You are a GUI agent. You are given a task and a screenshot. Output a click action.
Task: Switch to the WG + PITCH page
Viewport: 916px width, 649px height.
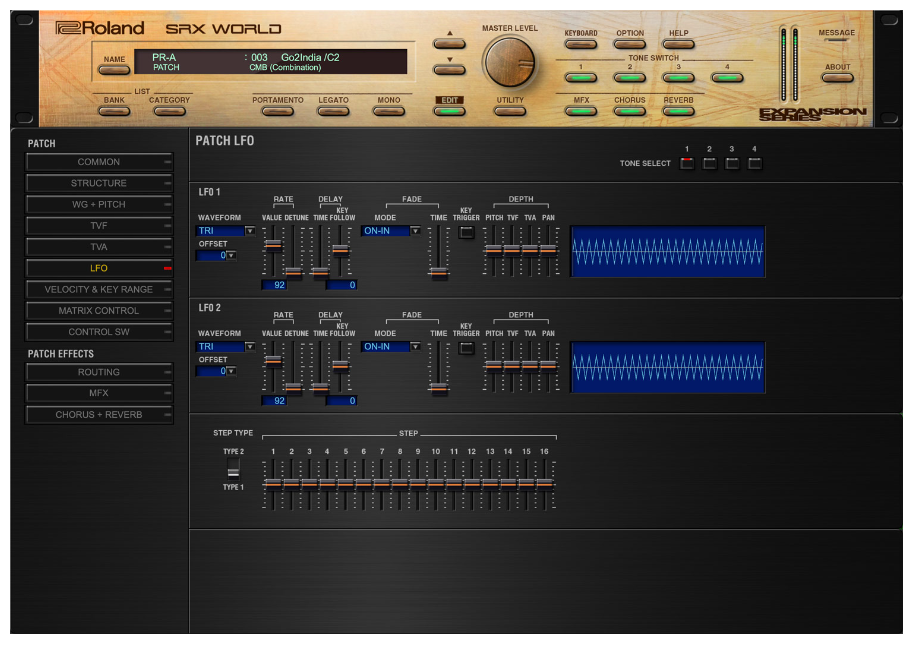click(x=99, y=204)
